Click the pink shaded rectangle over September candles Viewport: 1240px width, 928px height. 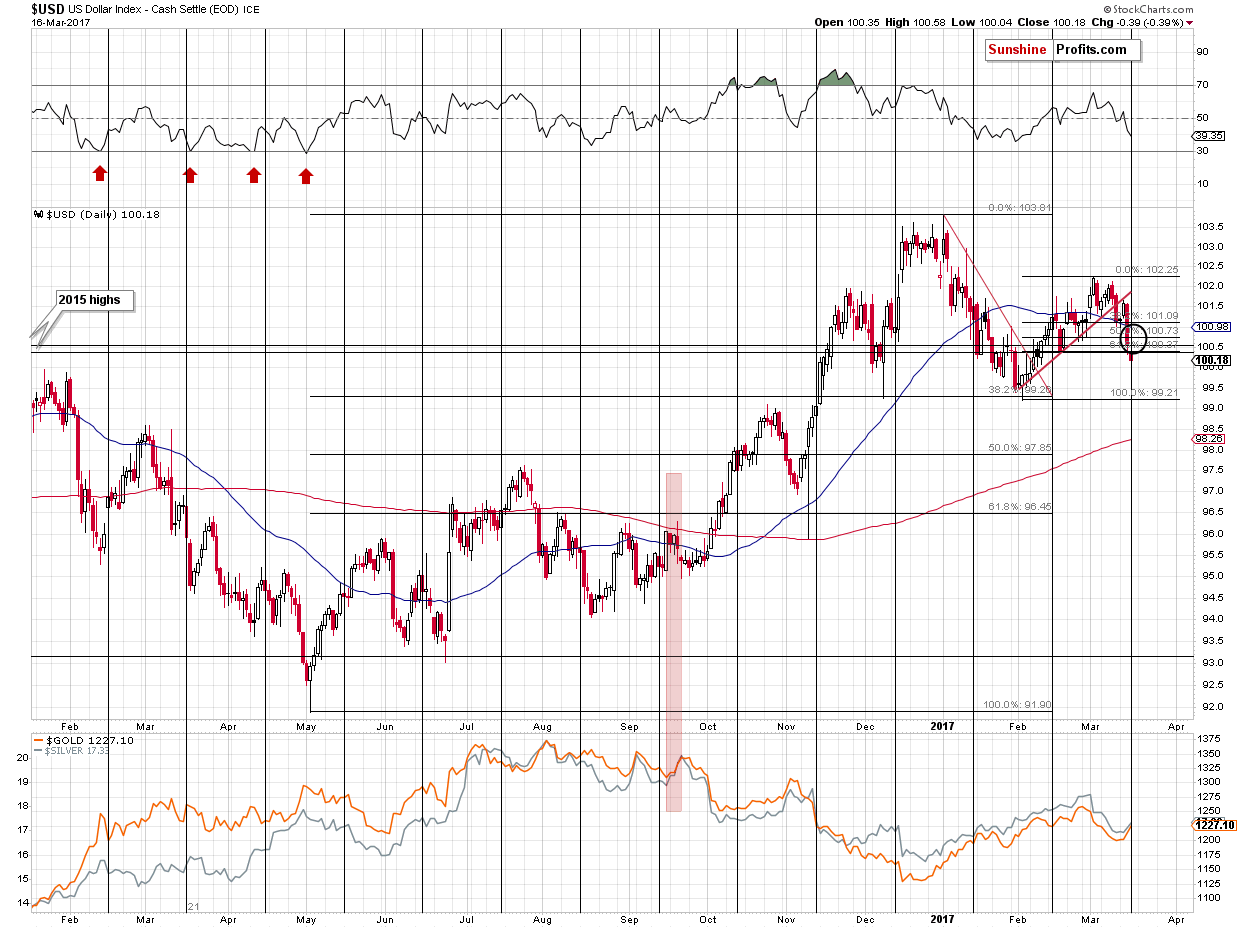coord(674,641)
